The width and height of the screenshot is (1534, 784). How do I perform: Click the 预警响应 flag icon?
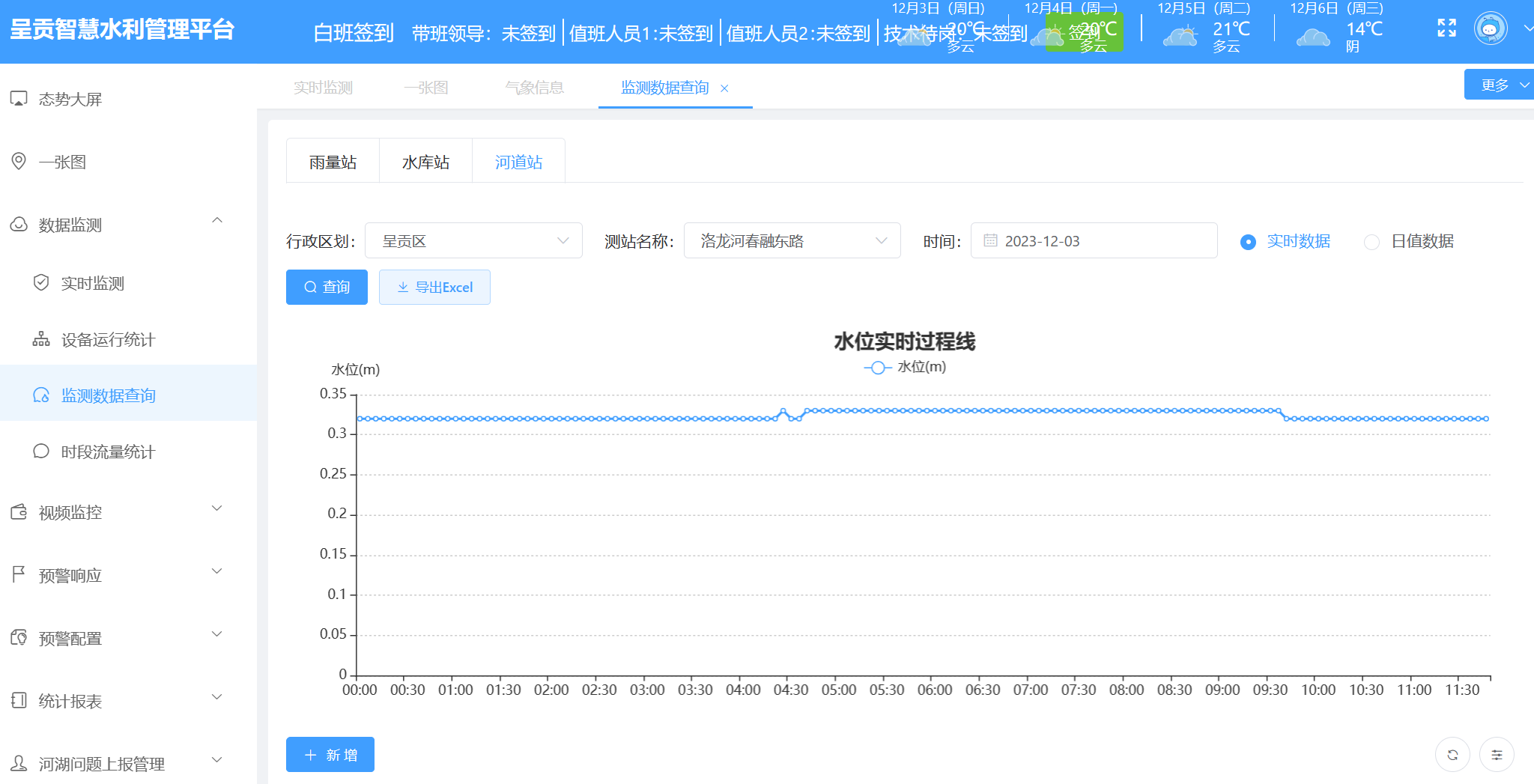[x=19, y=575]
